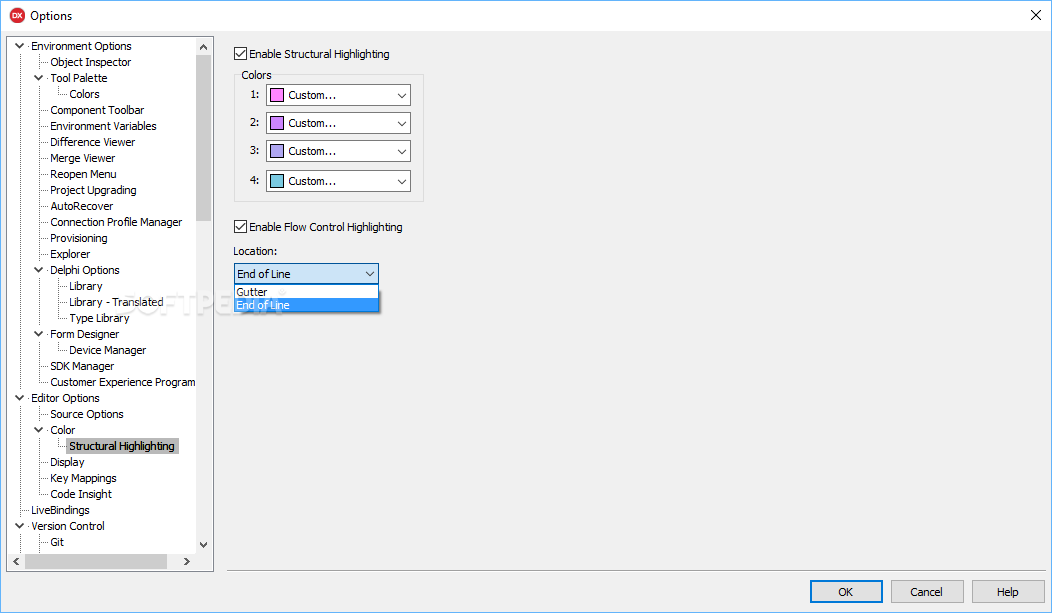
Task: Click the lavender color 3 swatch
Action: (276, 152)
